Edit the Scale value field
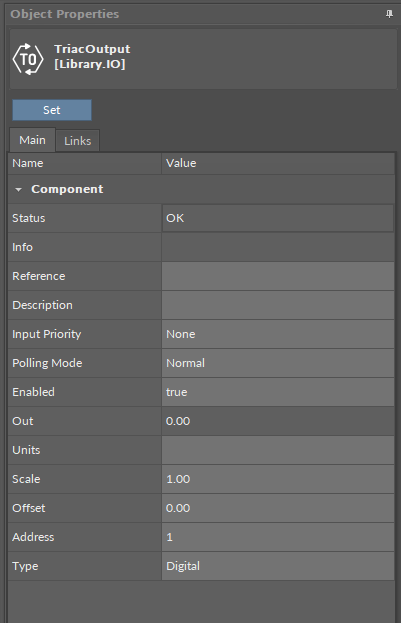Viewport: 401px width, 623px height. point(278,479)
